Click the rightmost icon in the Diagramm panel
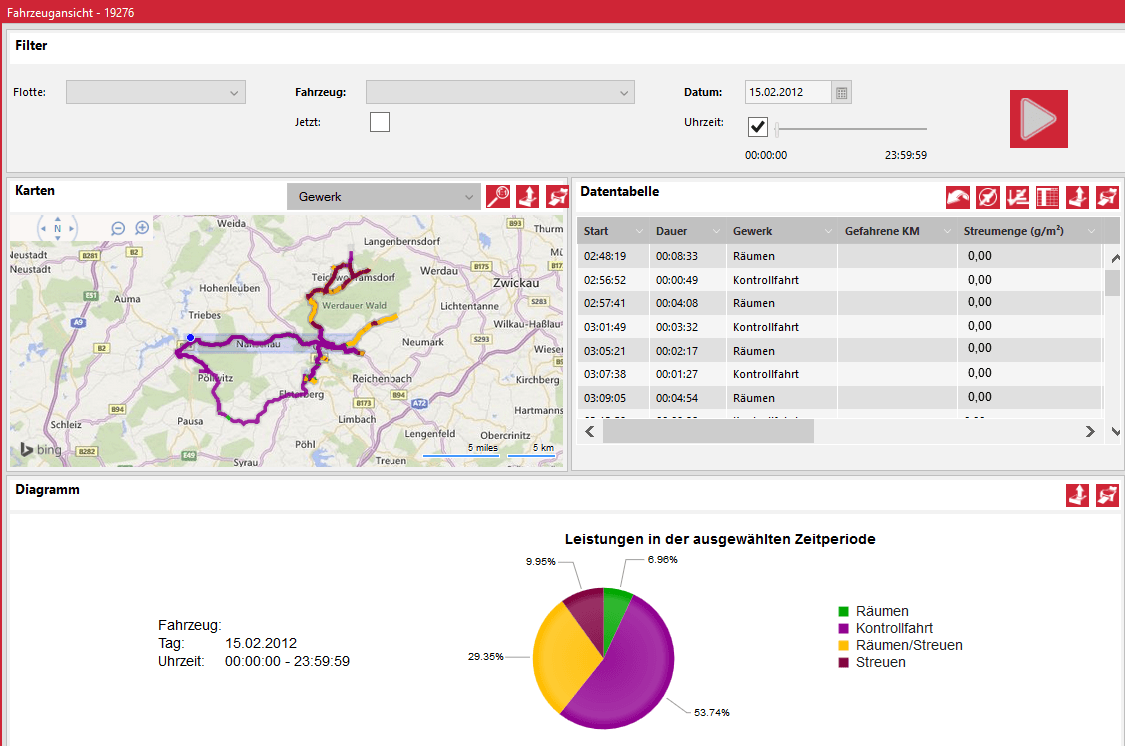Image resolution: width=1125 pixels, height=746 pixels. click(1107, 495)
